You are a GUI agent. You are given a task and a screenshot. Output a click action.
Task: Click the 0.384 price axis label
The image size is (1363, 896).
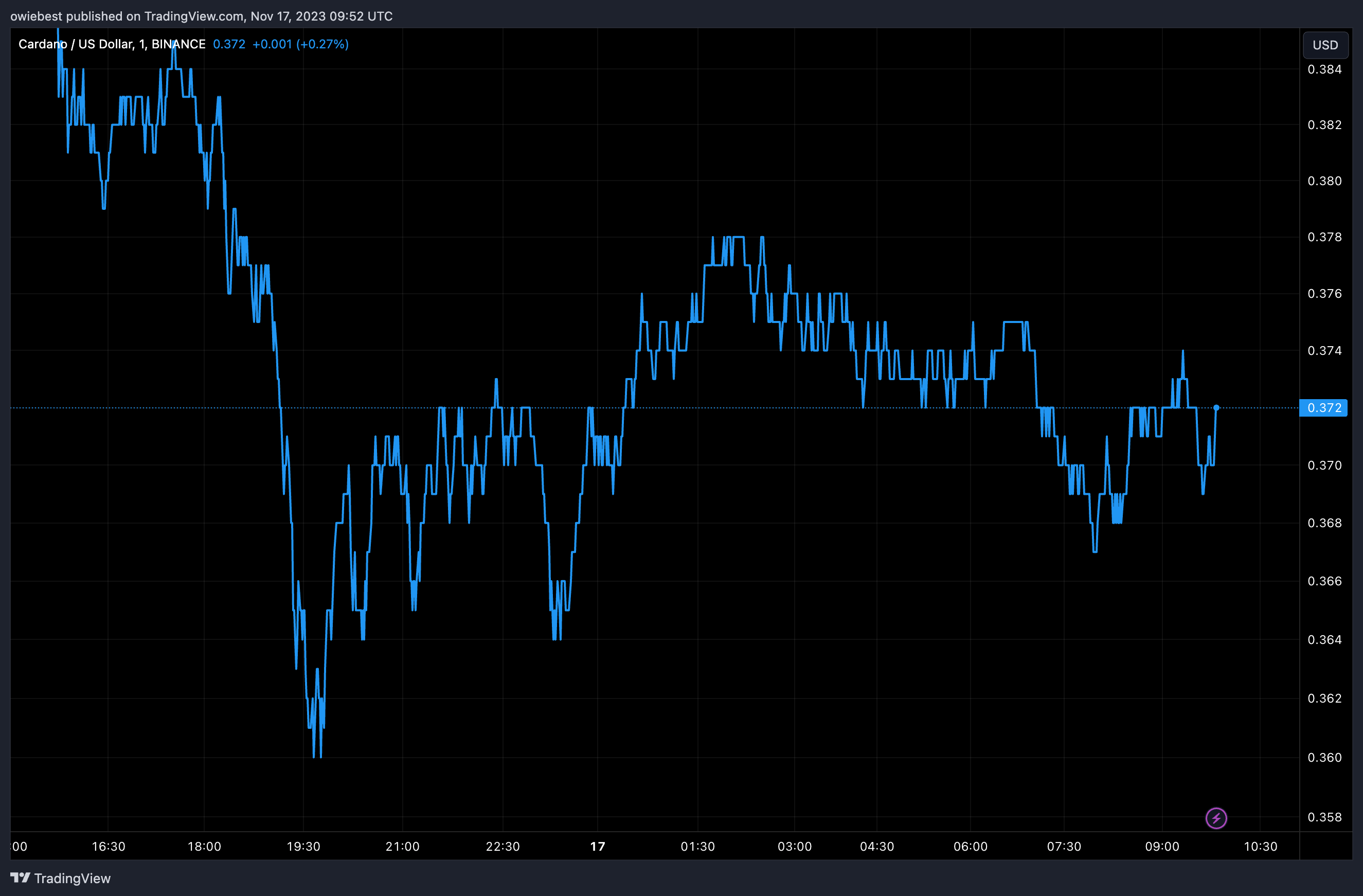click(1324, 69)
